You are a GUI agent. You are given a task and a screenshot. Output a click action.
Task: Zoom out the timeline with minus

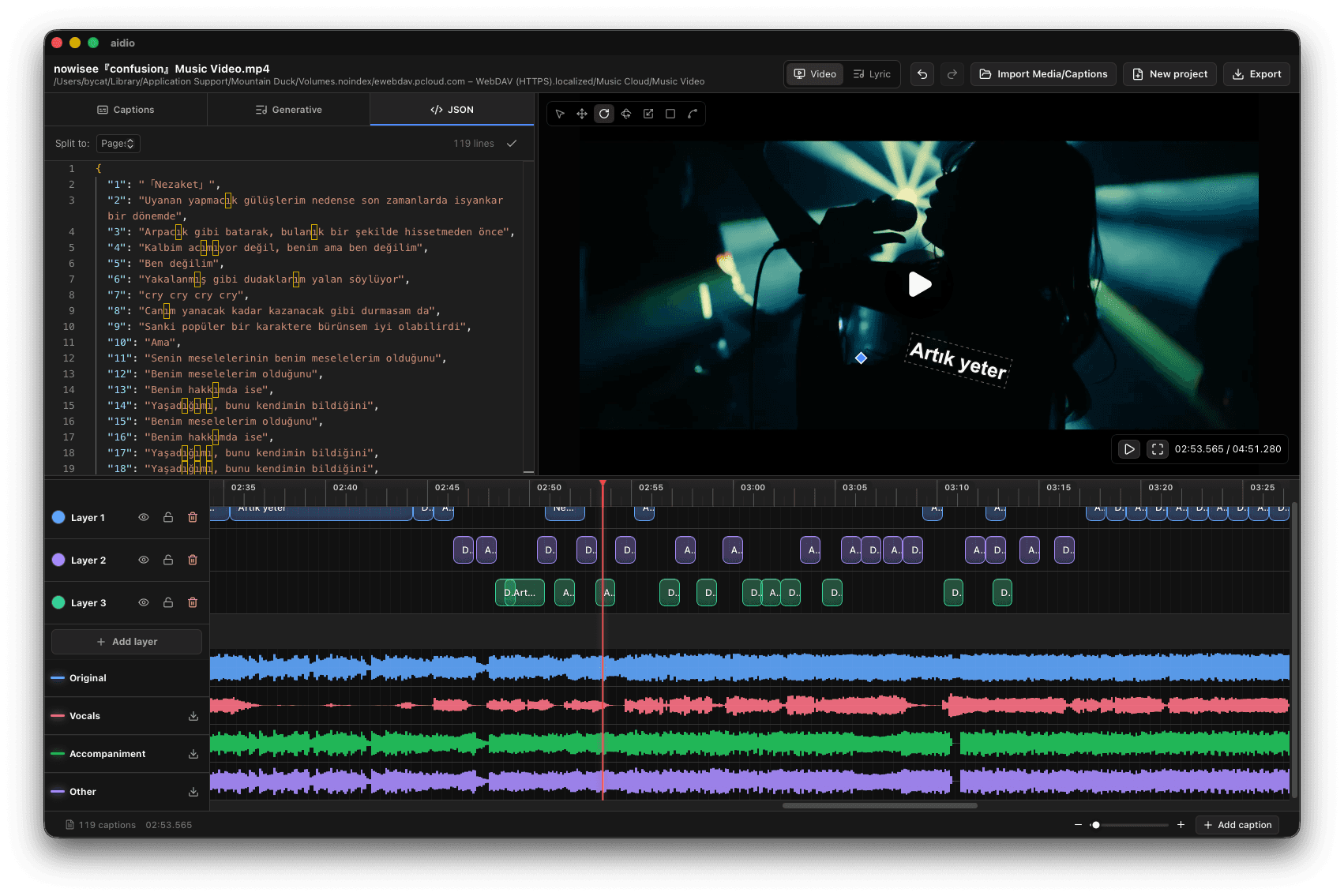click(1078, 825)
